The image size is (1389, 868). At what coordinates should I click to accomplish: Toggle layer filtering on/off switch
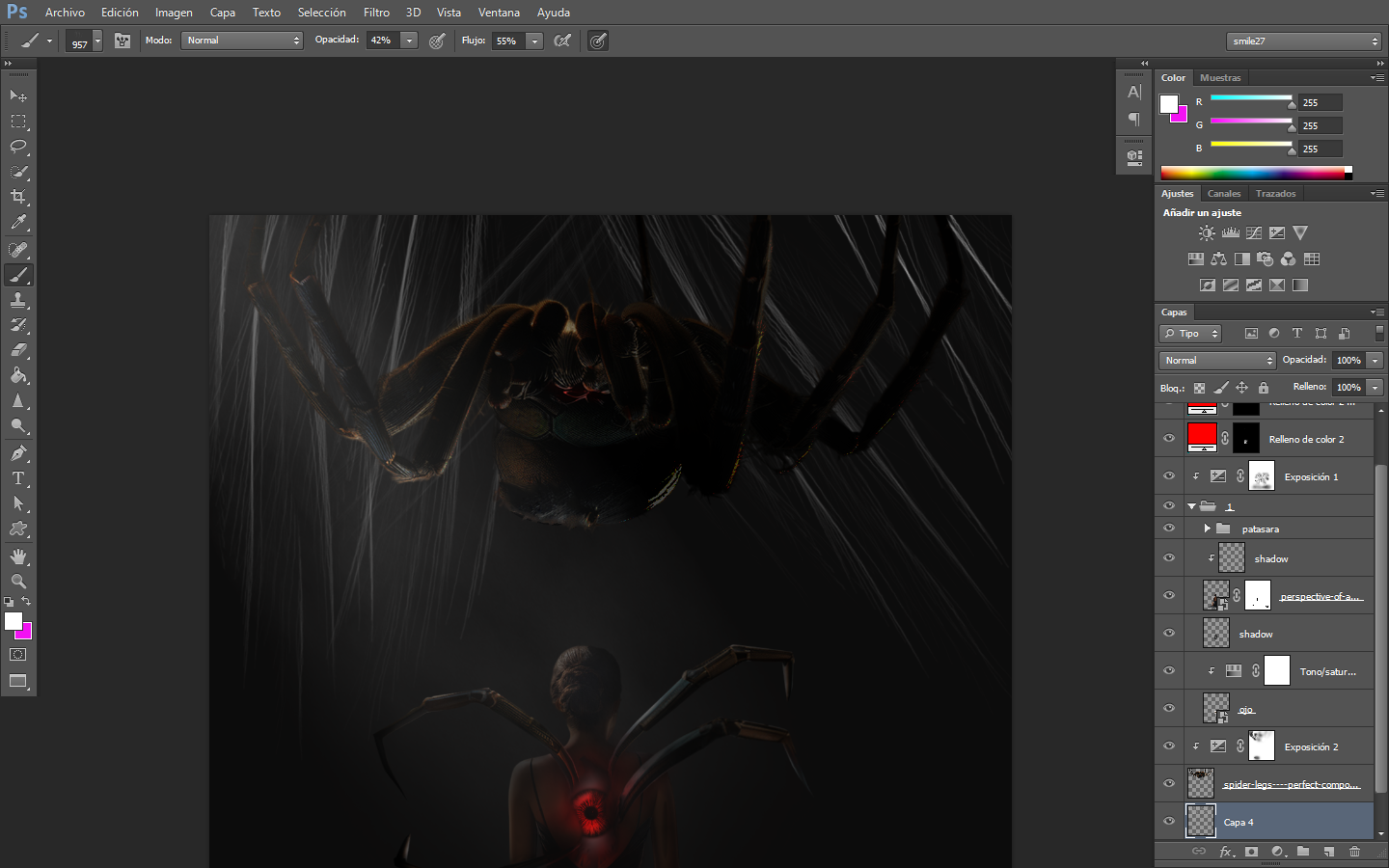tap(1379, 333)
